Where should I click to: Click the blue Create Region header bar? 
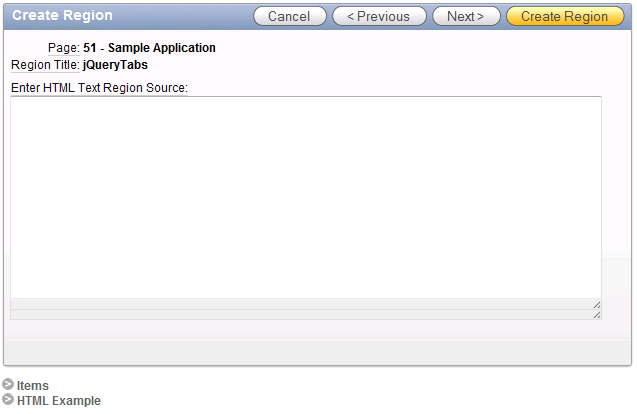tap(318, 17)
